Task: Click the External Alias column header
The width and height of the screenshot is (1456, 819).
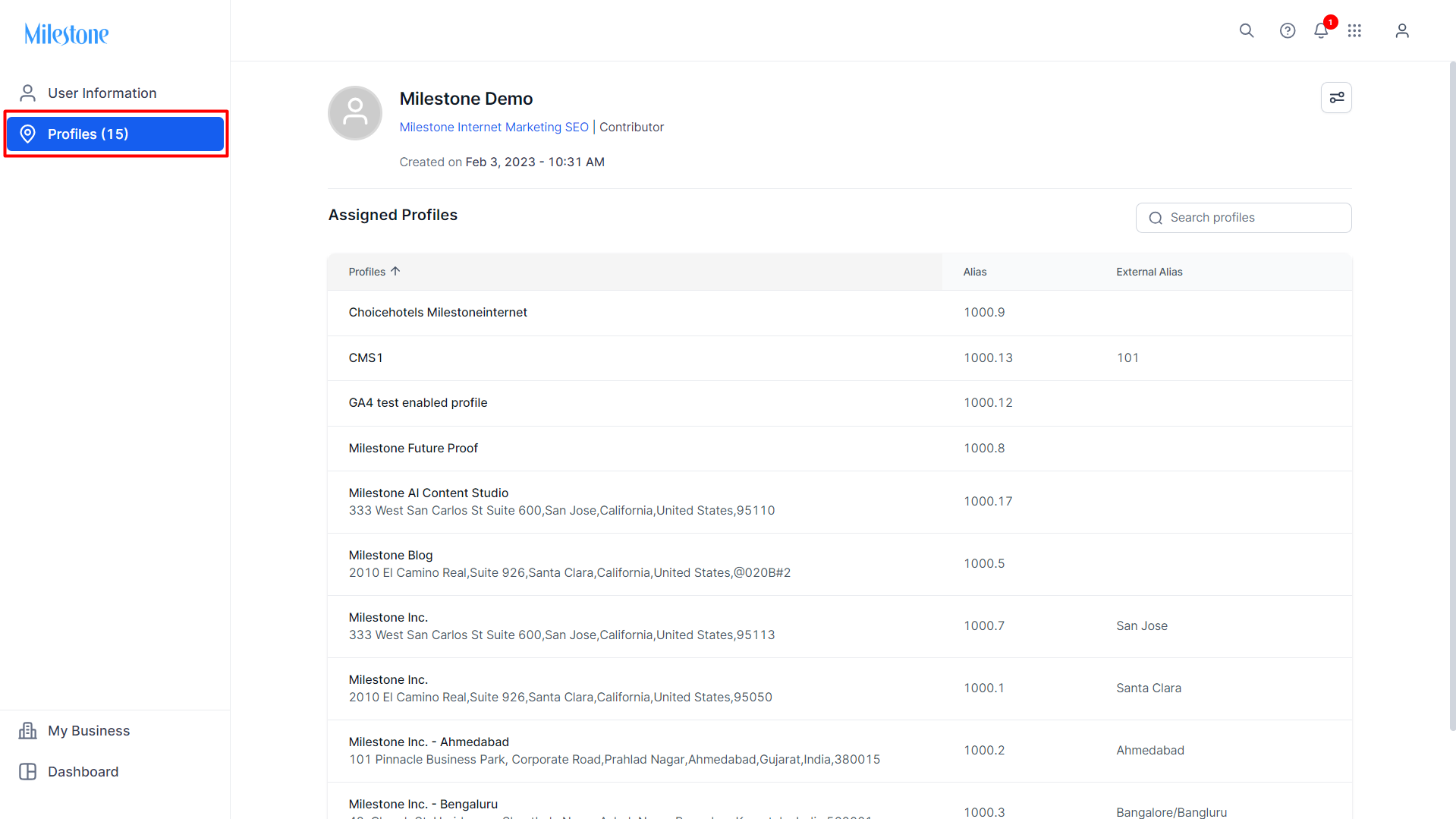Action: tap(1149, 272)
